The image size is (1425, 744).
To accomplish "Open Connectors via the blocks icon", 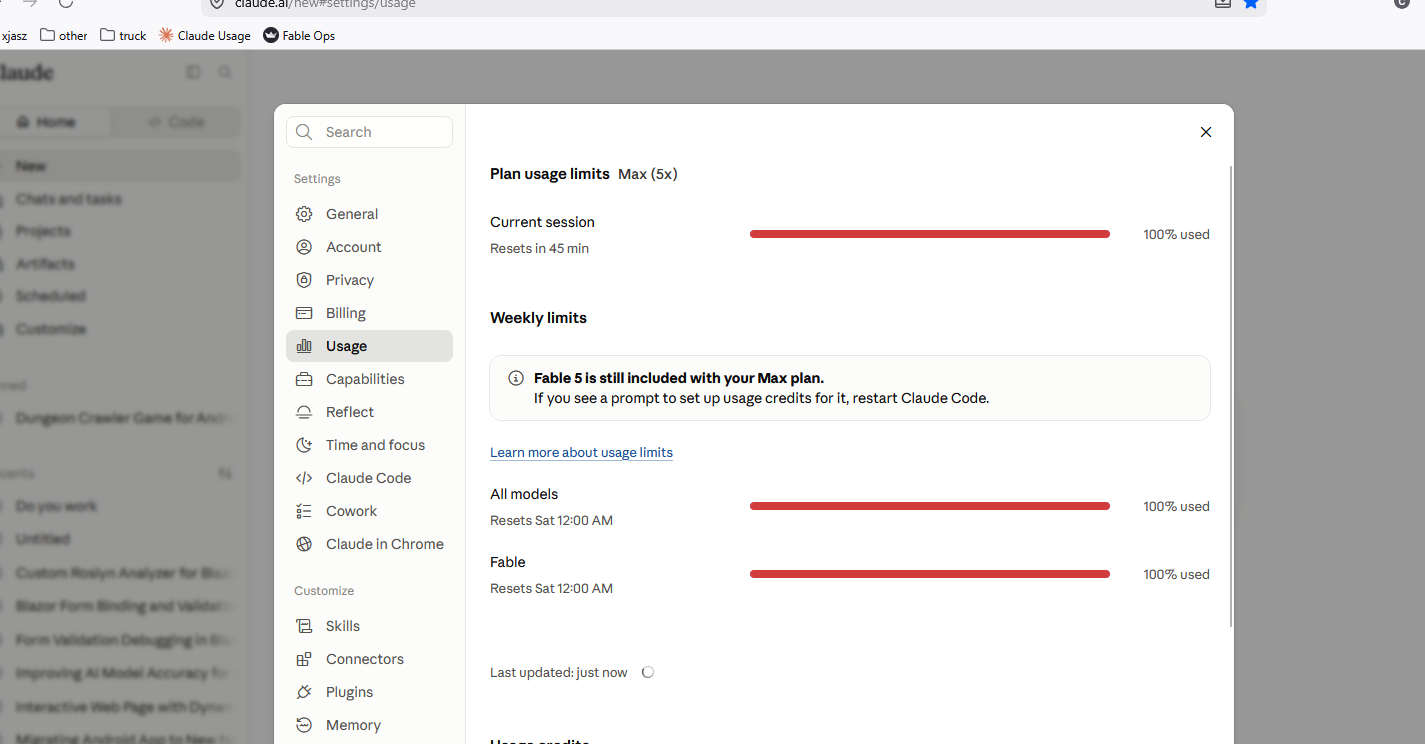I will click(304, 659).
